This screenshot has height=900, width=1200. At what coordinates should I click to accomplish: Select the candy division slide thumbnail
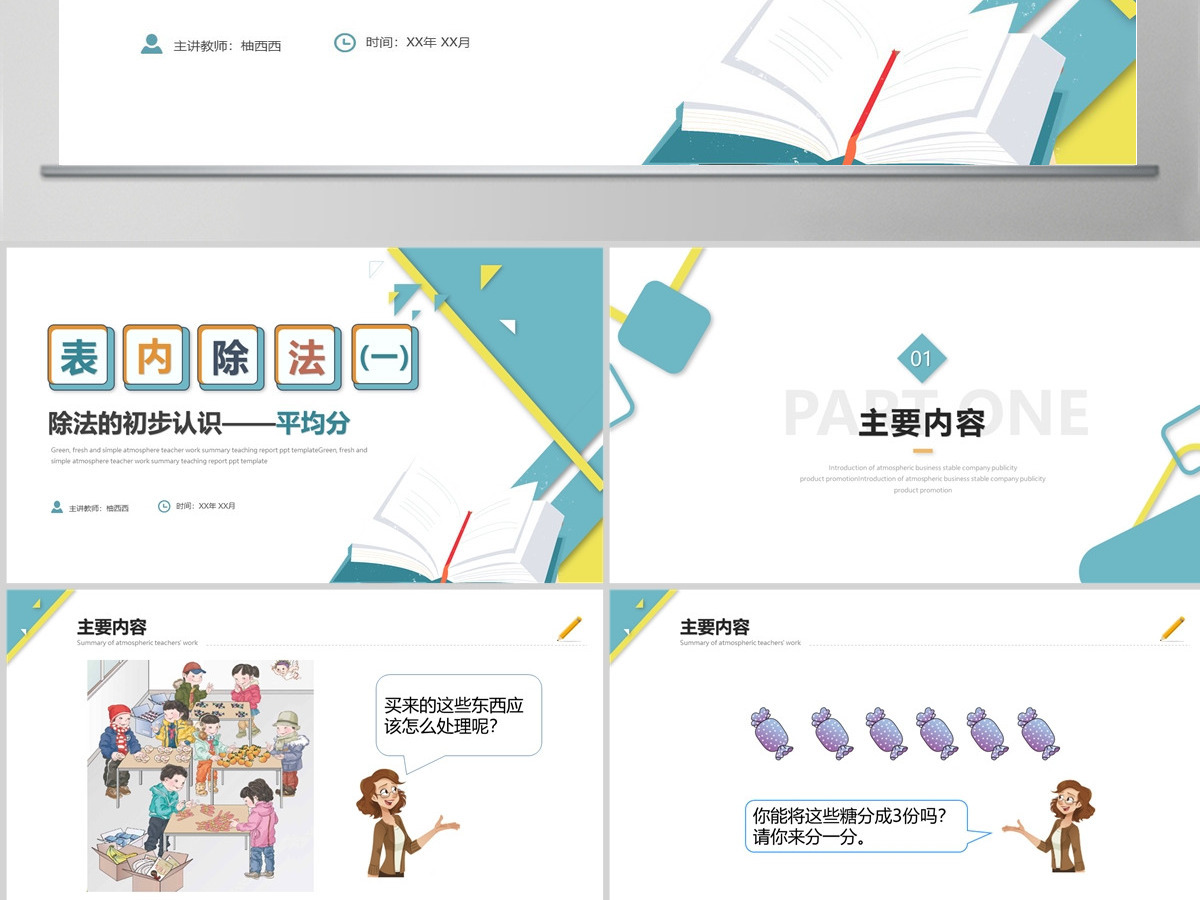905,745
